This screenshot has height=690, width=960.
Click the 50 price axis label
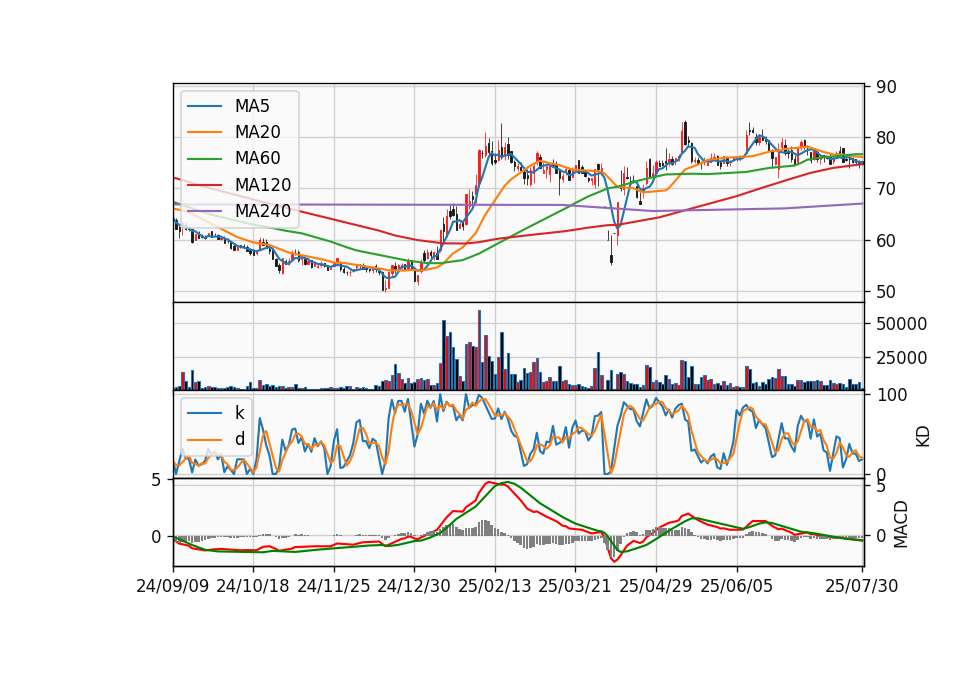[x=887, y=292]
